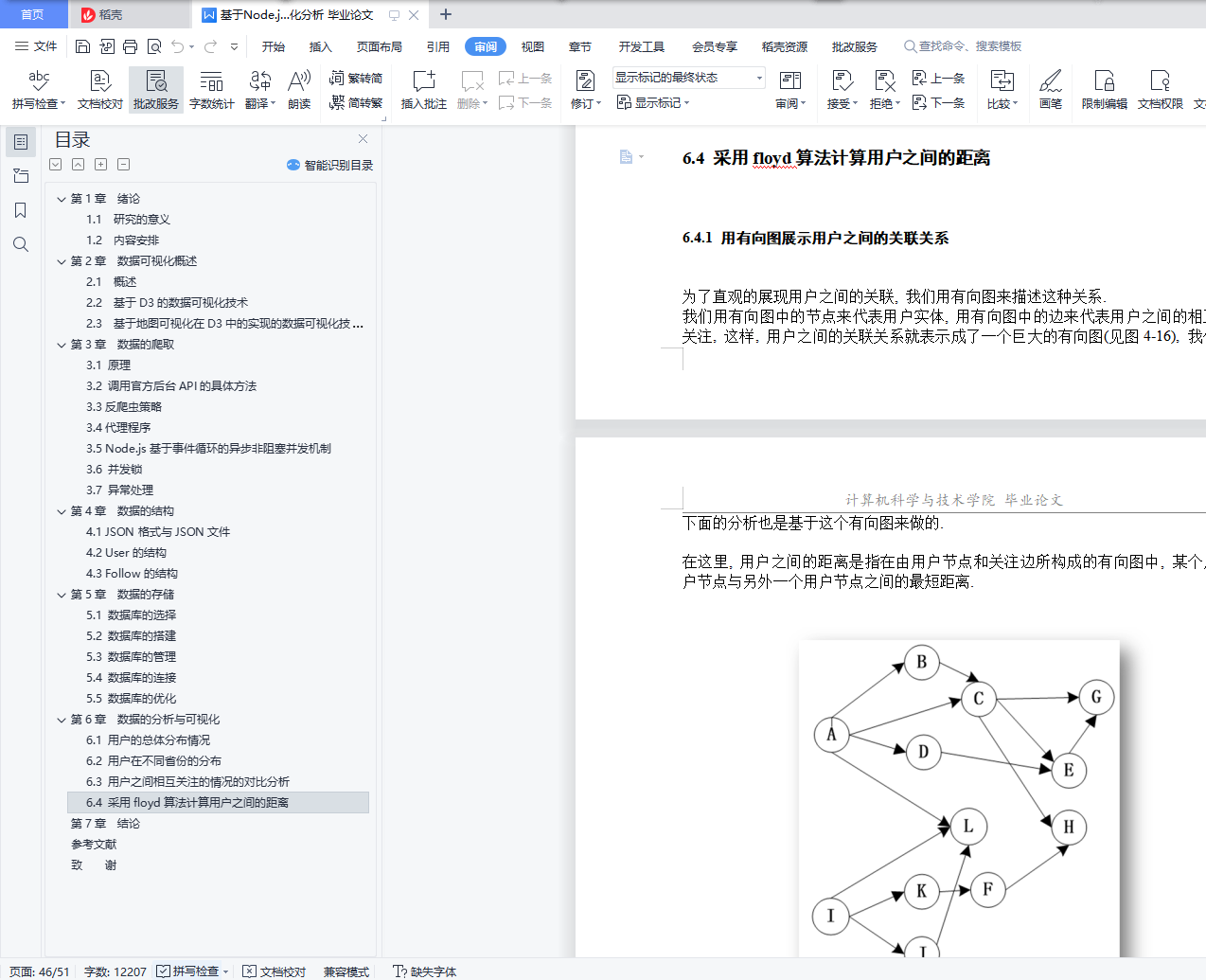1206x980 pixels.
Task: Collapse 第 1 章 绪论 in the outline
Action: point(61,199)
